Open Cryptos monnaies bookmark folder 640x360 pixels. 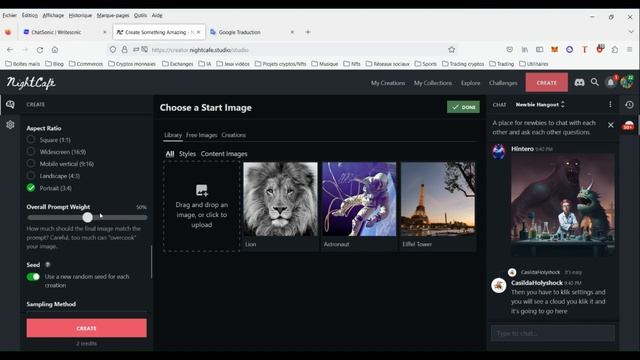pos(132,64)
